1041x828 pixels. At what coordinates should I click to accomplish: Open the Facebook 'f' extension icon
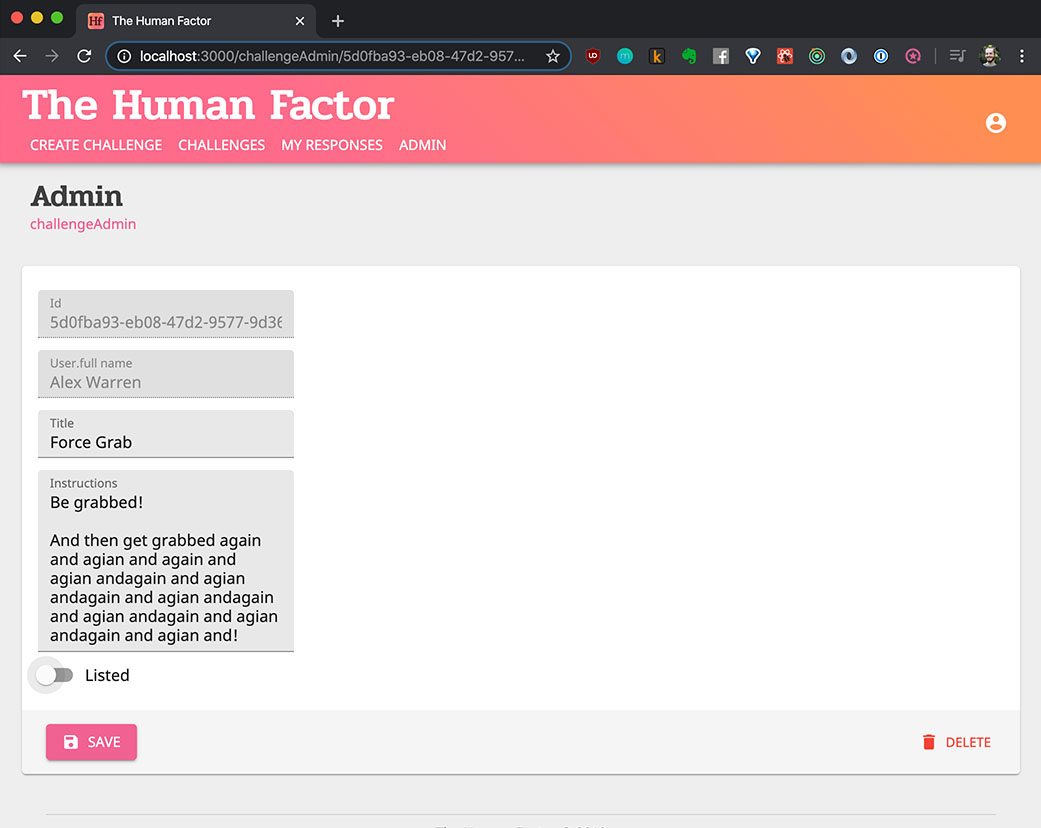(721, 56)
